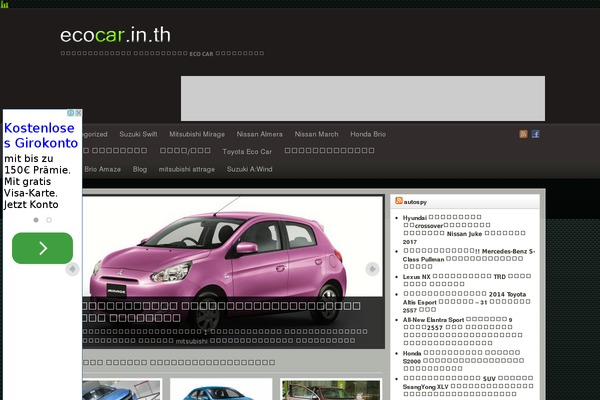This screenshot has width=600, height=400.
Task: Go to previous slide with left arrow
Action: coord(72,269)
